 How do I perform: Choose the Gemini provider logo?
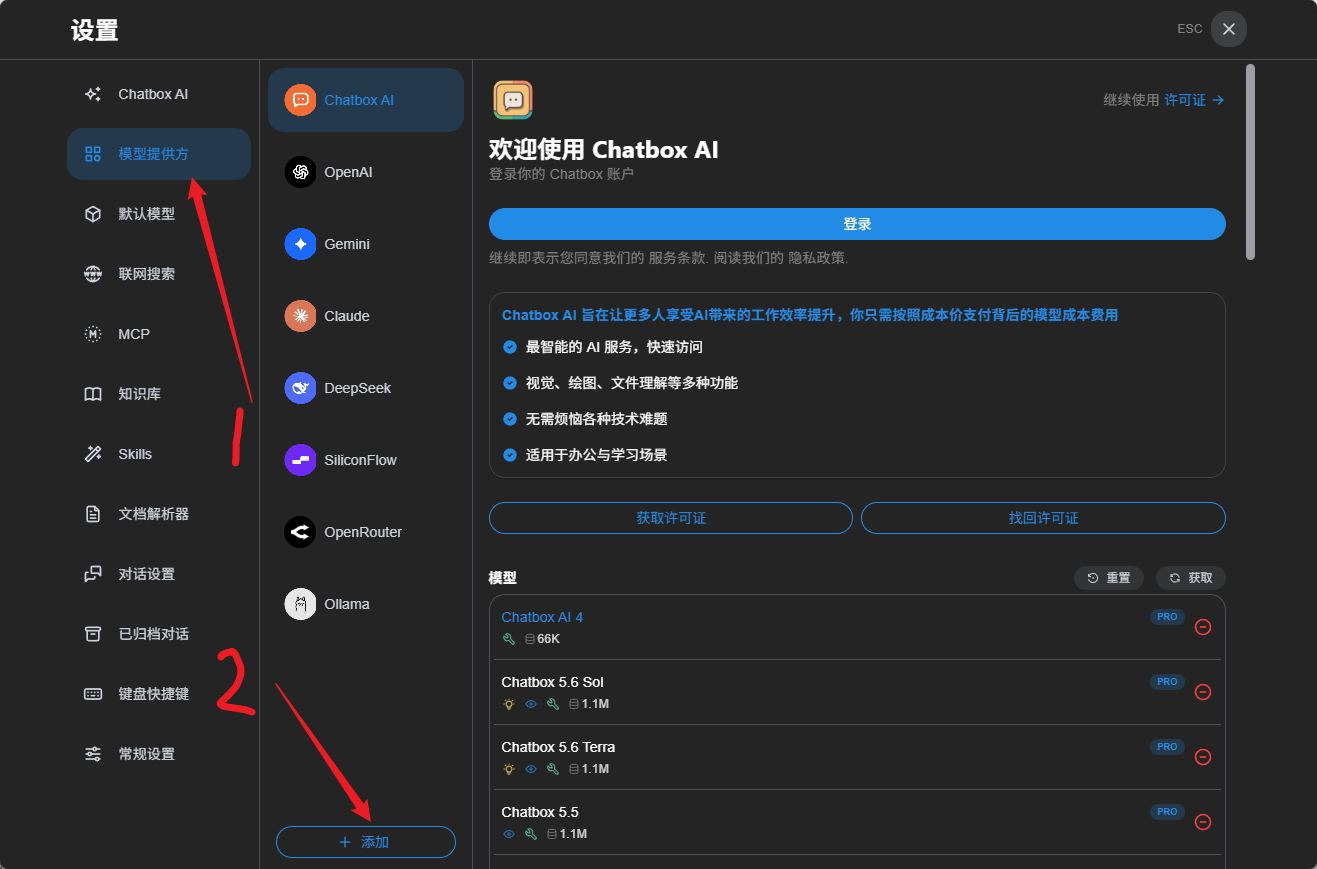pos(300,244)
